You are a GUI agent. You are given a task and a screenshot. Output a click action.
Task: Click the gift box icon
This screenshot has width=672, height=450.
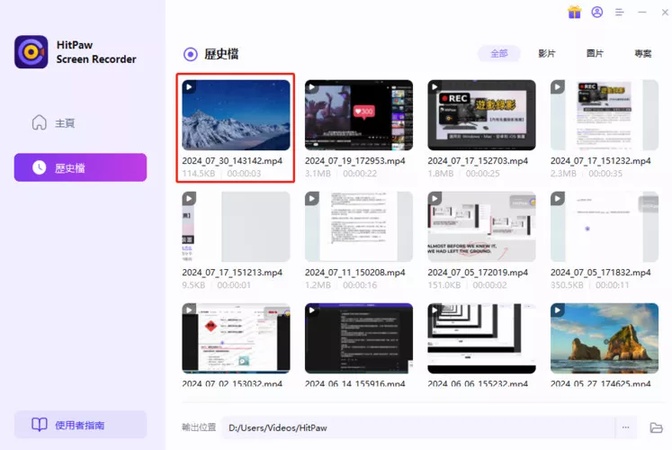click(x=574, y=12)
